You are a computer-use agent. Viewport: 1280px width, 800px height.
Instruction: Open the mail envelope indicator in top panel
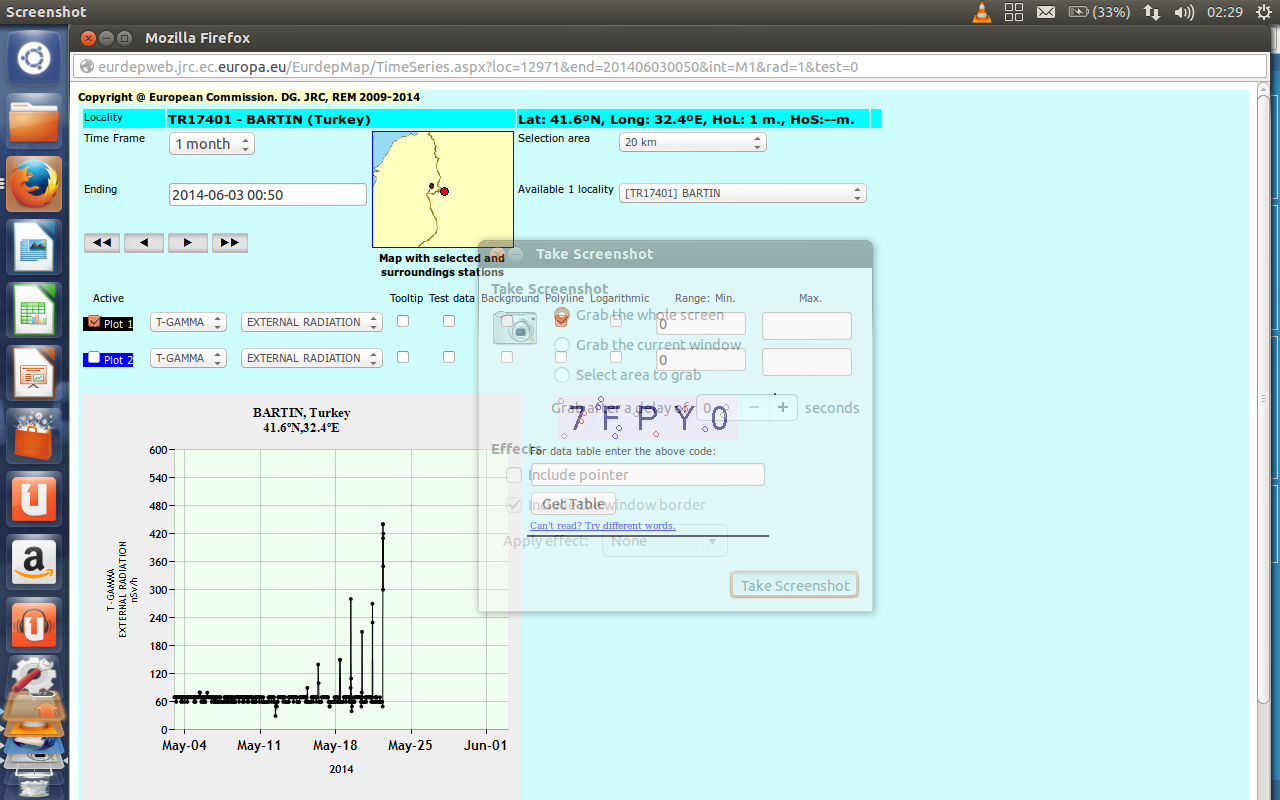pyautogui.click(x=1046, y=12)
